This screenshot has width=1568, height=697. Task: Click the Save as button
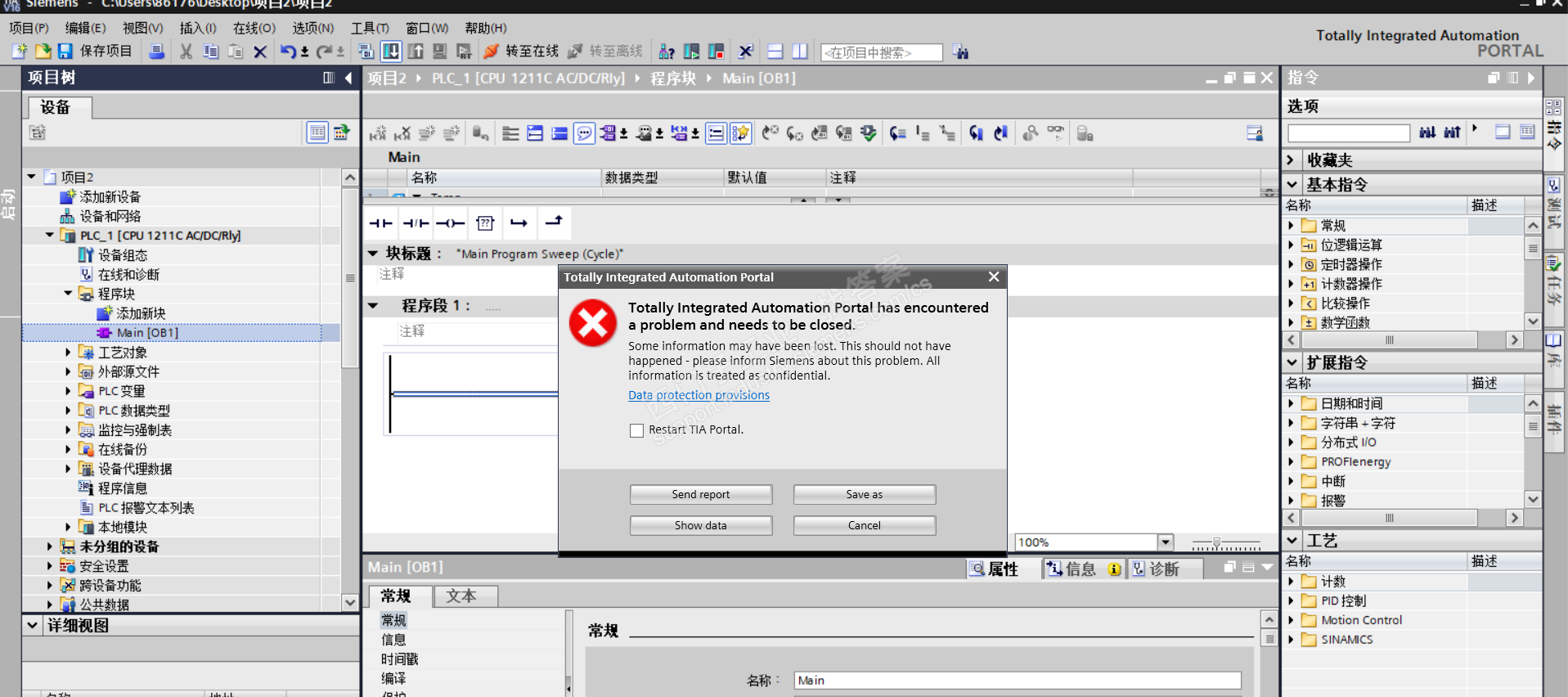click(865, 495)
